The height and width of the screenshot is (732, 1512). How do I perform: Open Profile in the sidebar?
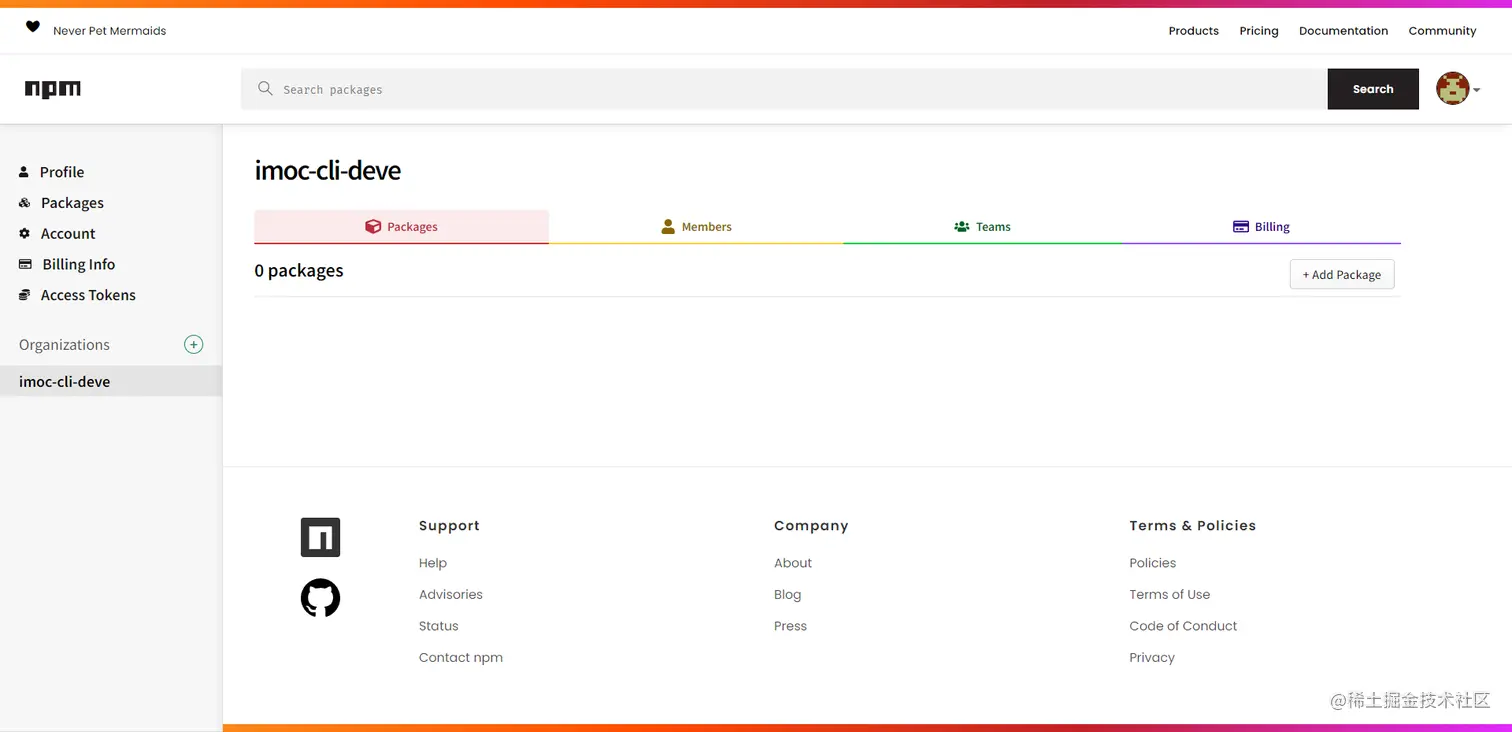point(62,172)
